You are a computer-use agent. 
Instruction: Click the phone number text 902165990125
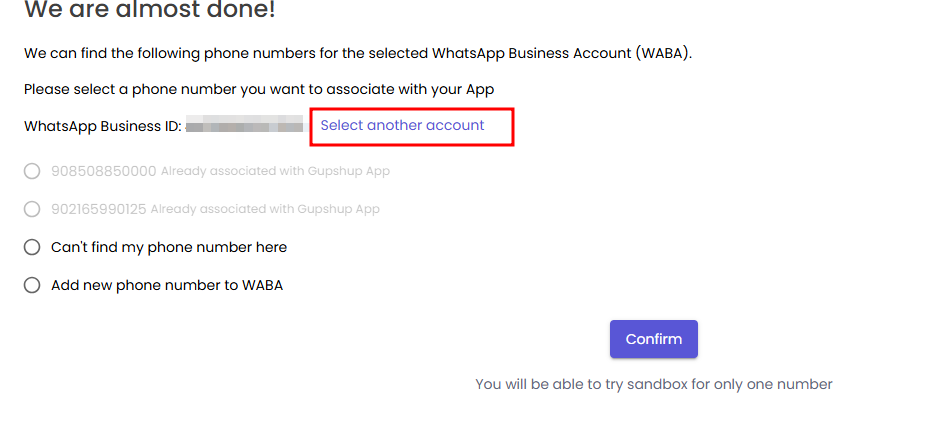pos(99,209)
